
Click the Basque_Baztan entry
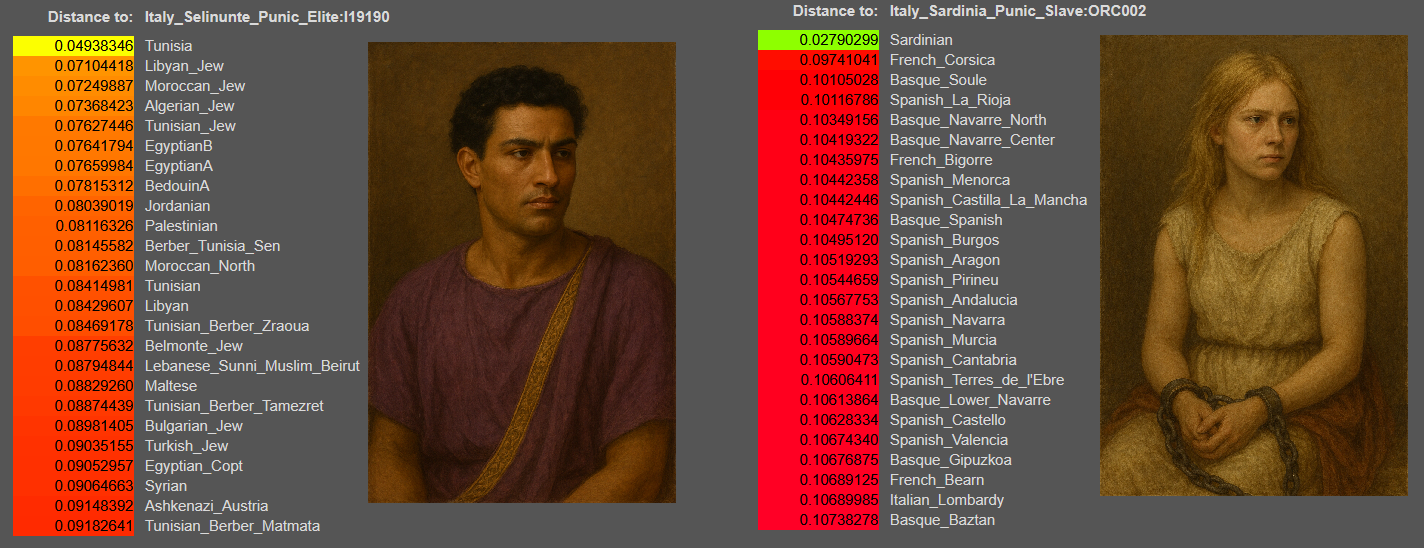click(x=942, y=520)
